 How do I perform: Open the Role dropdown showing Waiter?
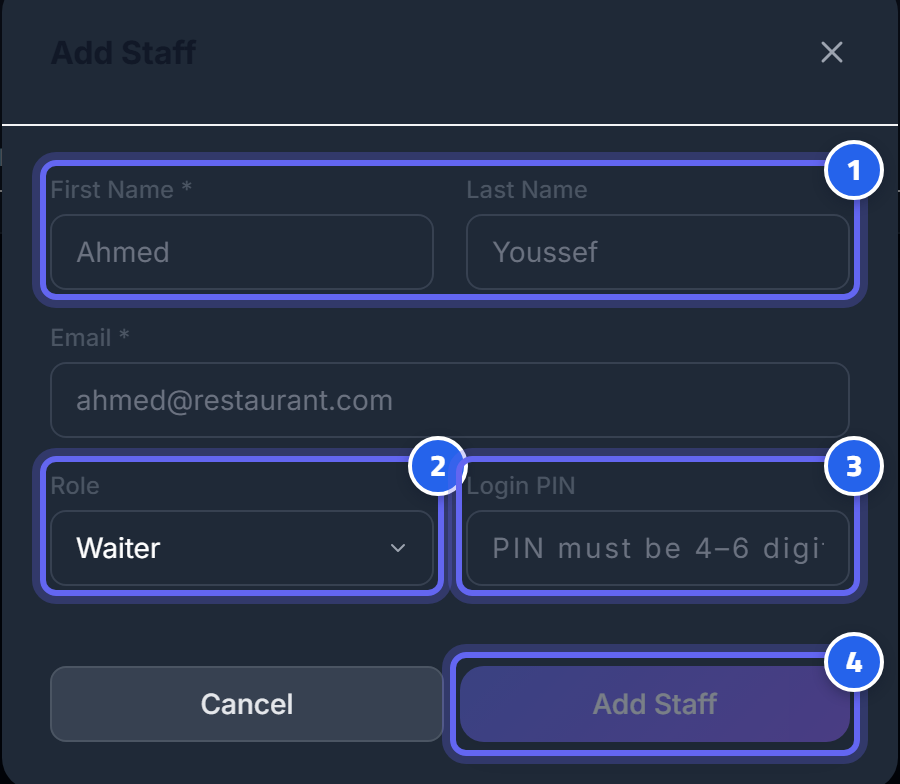pyautogui.click(x=242, y=548)
